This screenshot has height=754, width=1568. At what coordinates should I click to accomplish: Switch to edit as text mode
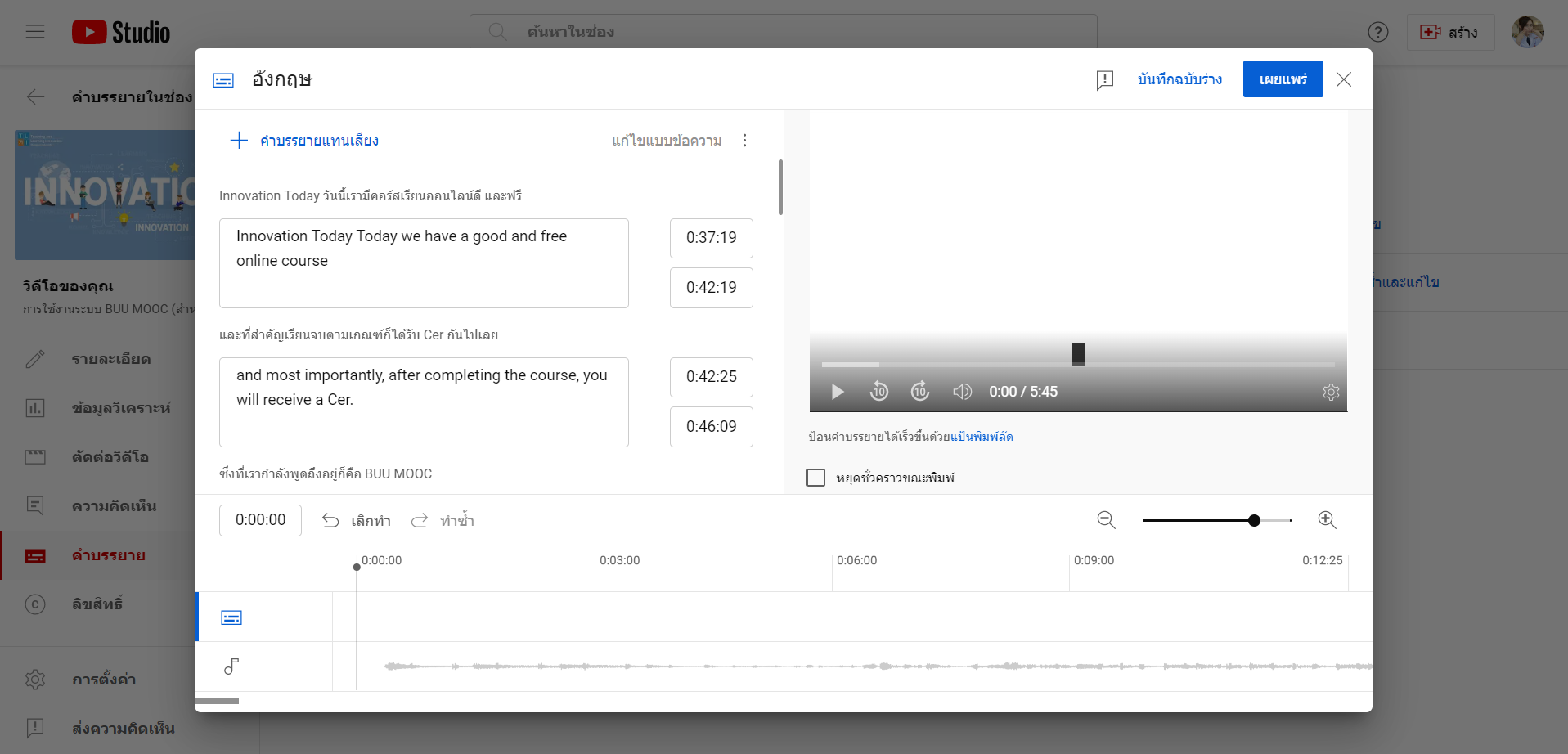[x=667, y=141]
